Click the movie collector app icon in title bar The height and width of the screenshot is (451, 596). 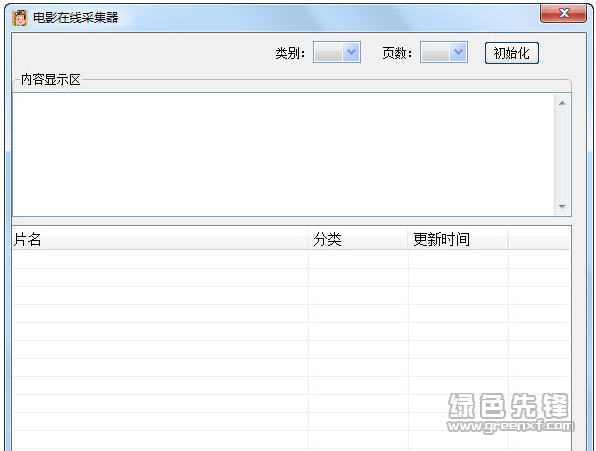pos(20,17)
